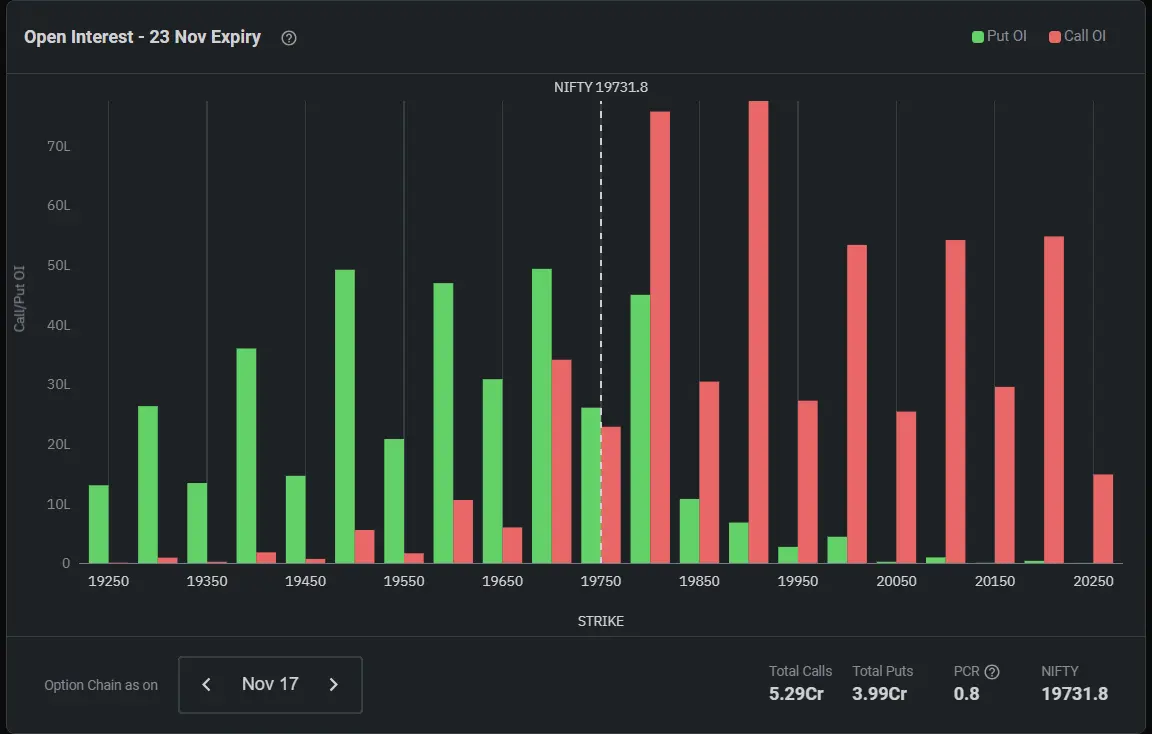Click the 10L y-axis label
The image size is (1152, 734).
pyautogui.click(x=59, y=505)
